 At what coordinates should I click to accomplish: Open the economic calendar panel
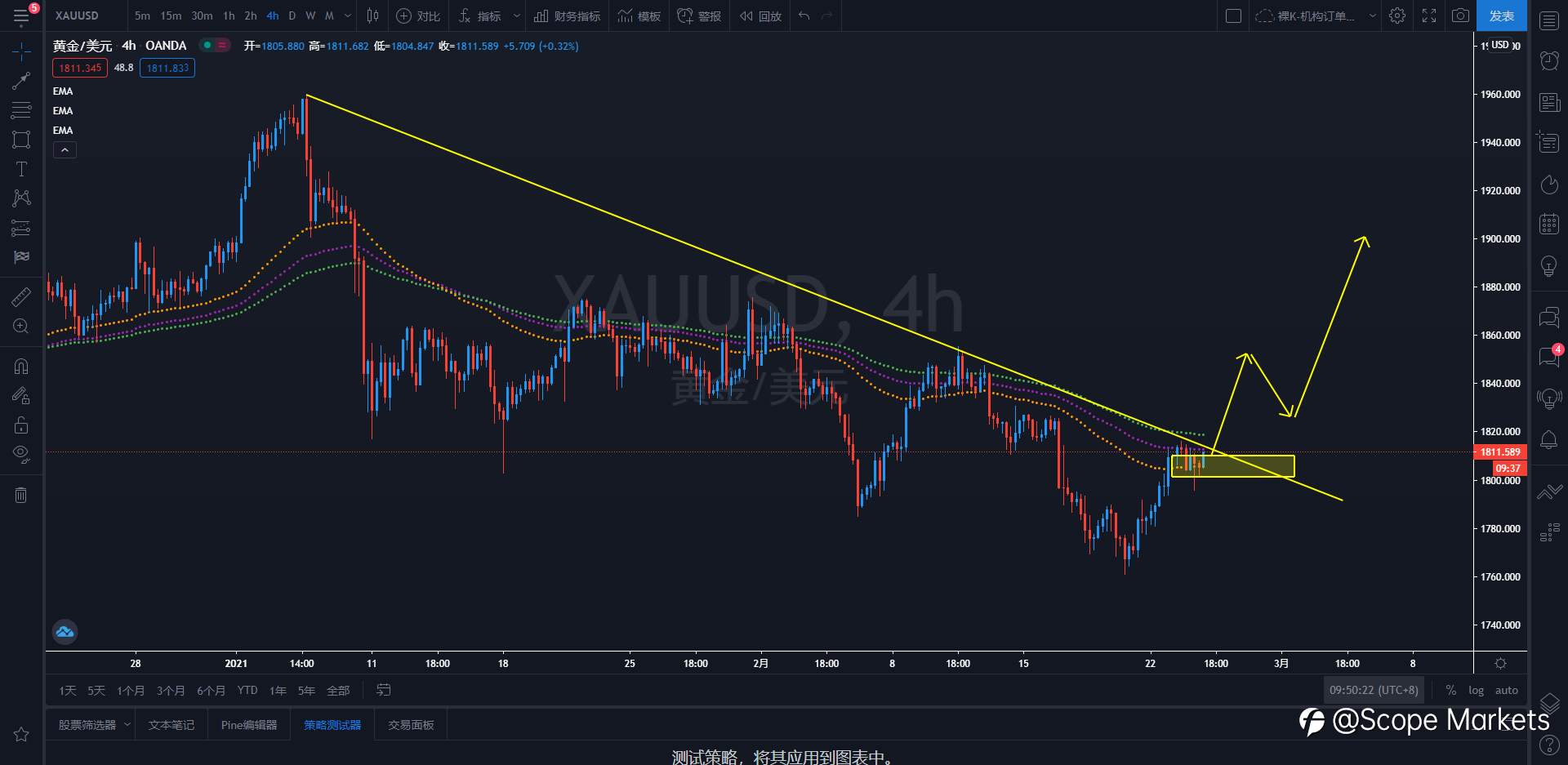pyautogui.click(x=1549, y=224)
